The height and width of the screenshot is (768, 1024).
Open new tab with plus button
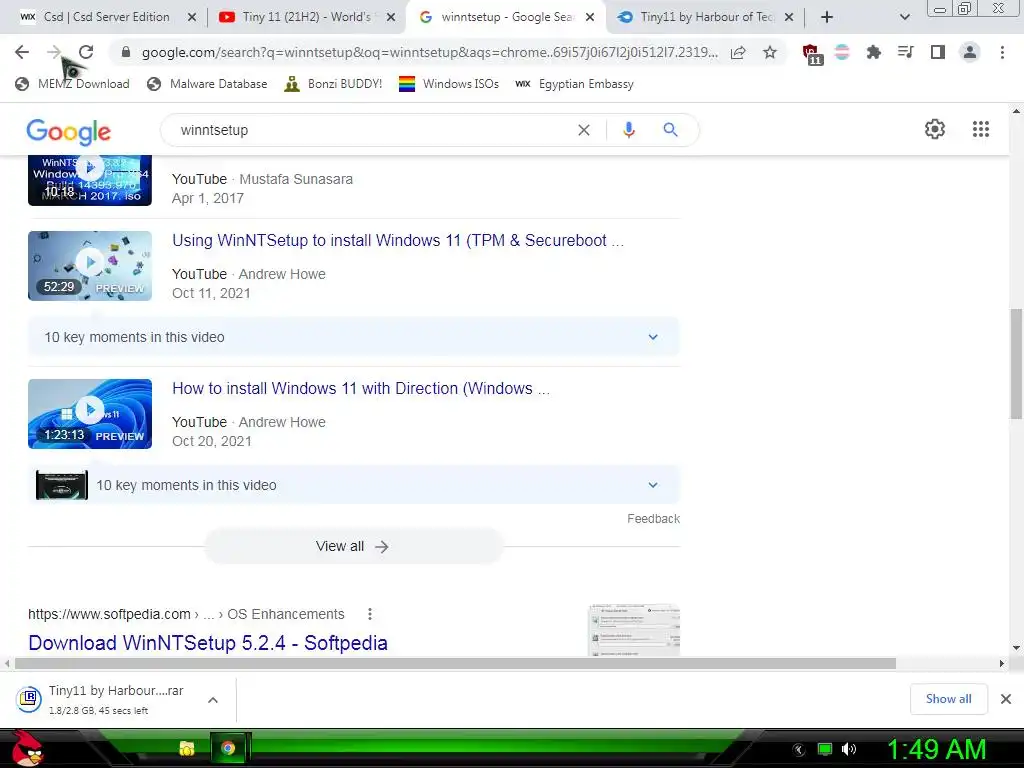(x=827, y=17)
